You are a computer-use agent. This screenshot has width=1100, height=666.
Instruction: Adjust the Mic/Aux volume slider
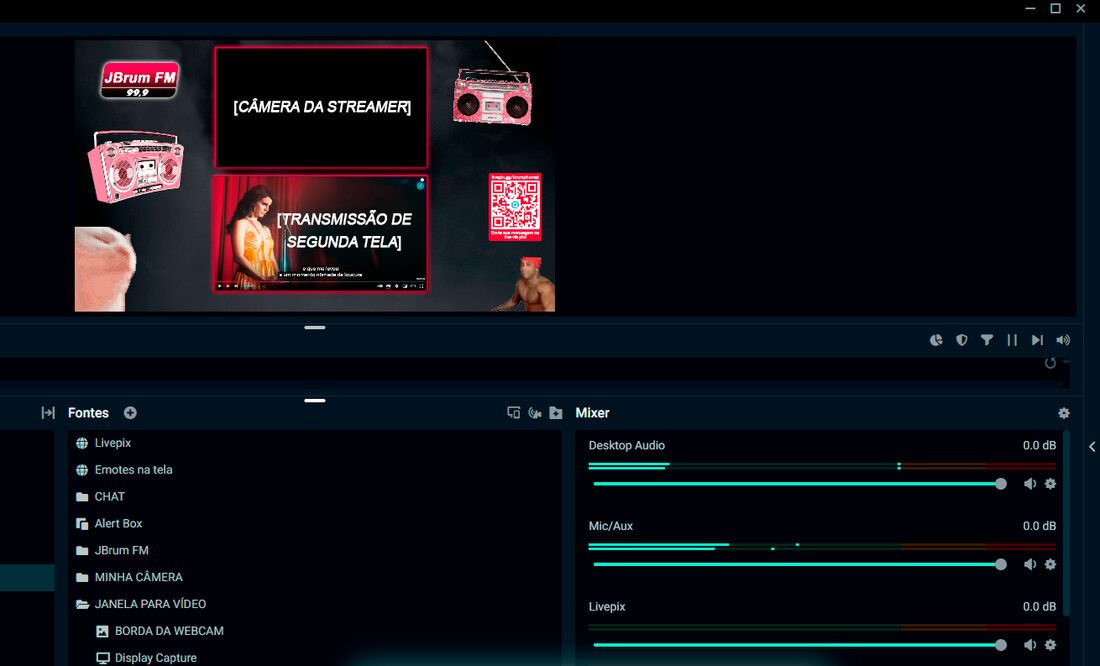coord(800,564)
